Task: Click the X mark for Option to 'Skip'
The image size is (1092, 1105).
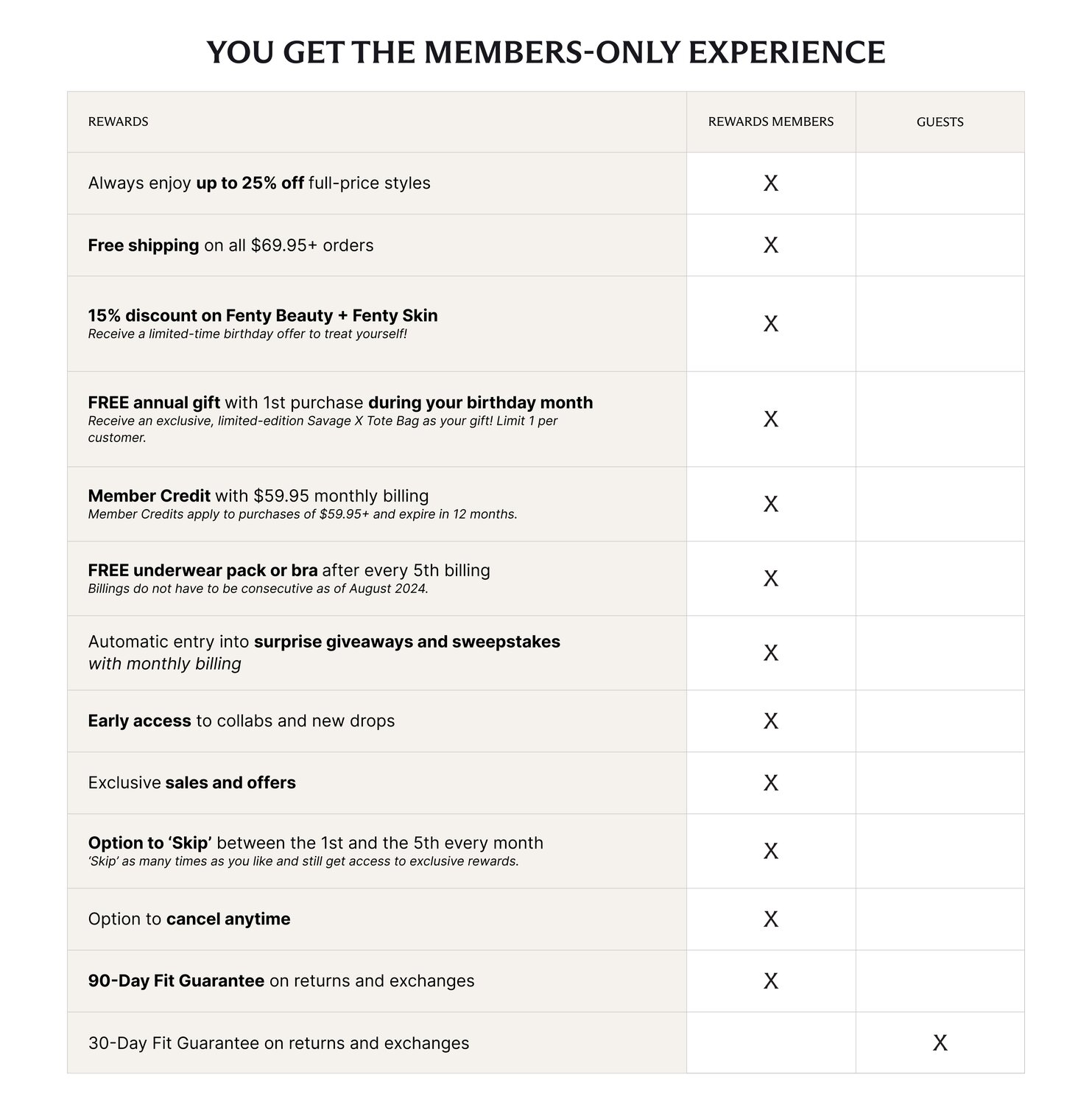Action: pos(770,851)
